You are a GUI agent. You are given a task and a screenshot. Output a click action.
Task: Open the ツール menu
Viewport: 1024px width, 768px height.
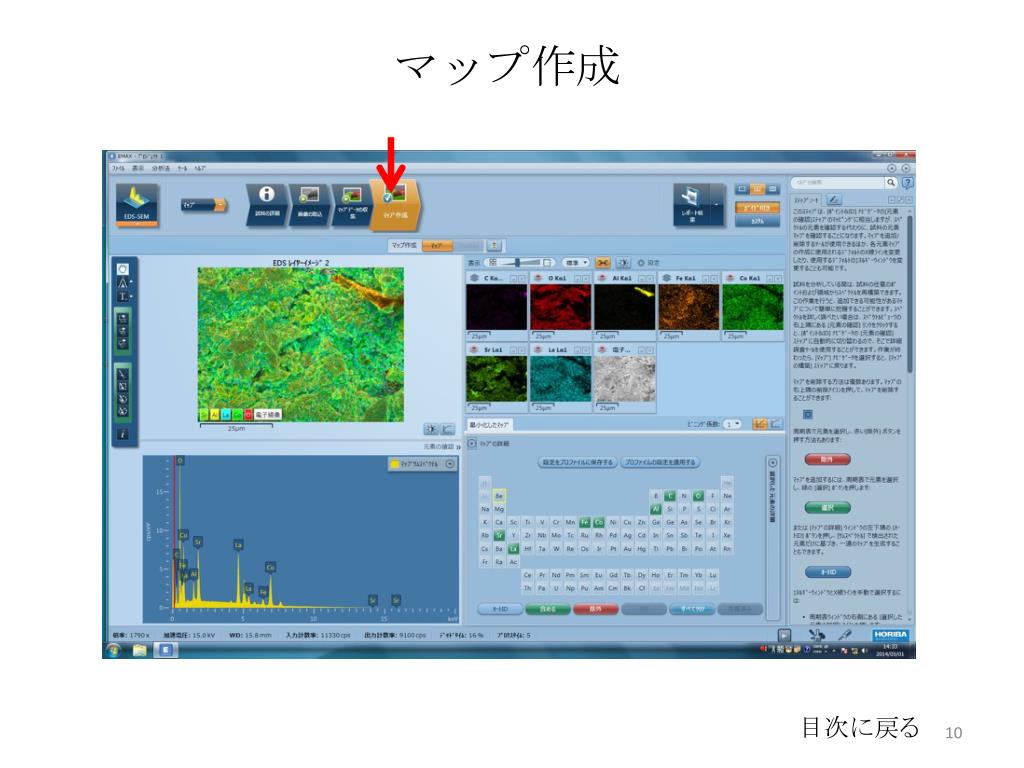182,168
